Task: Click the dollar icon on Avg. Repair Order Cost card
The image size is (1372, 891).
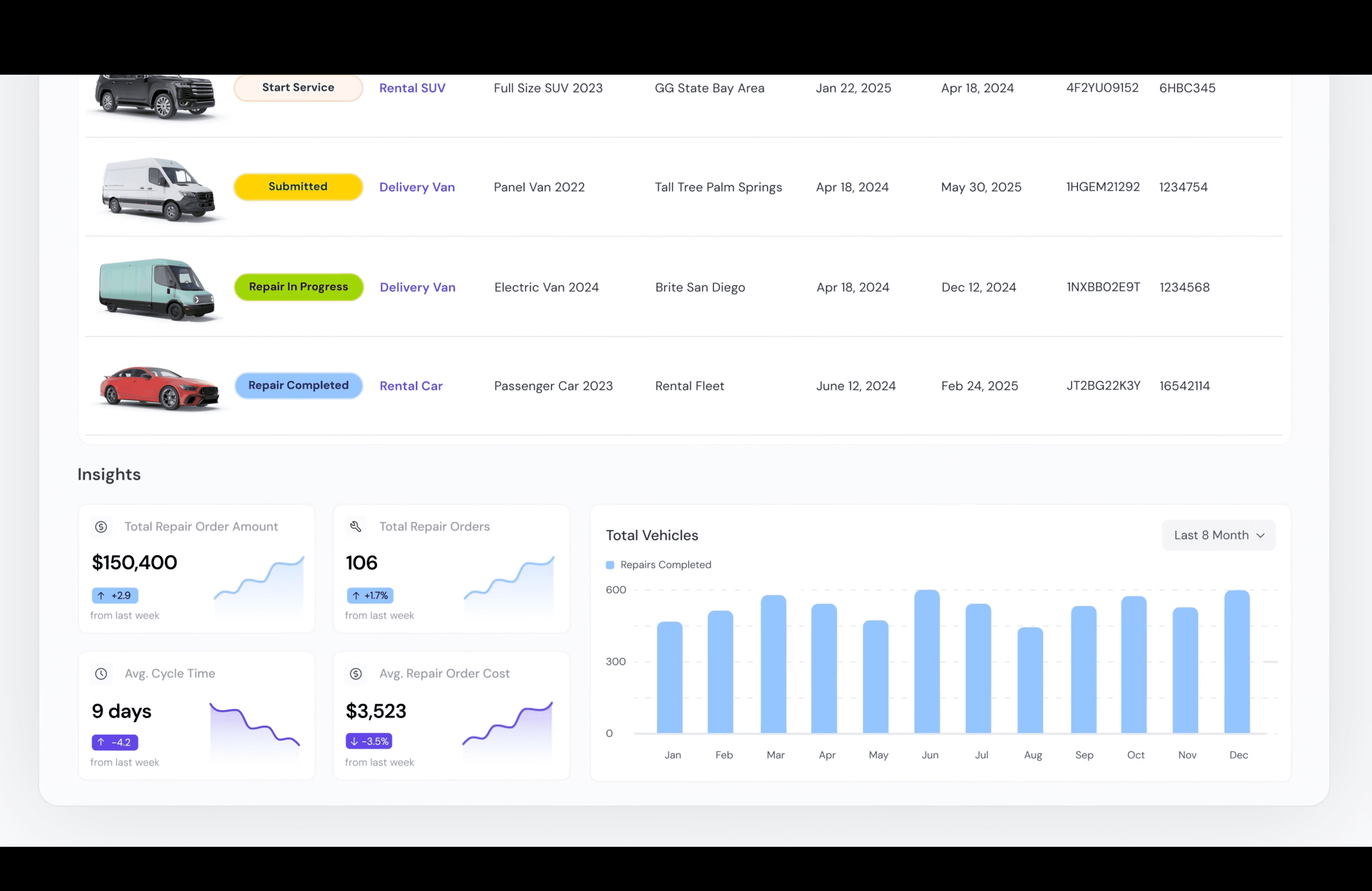Action: (x=356, y=673)
